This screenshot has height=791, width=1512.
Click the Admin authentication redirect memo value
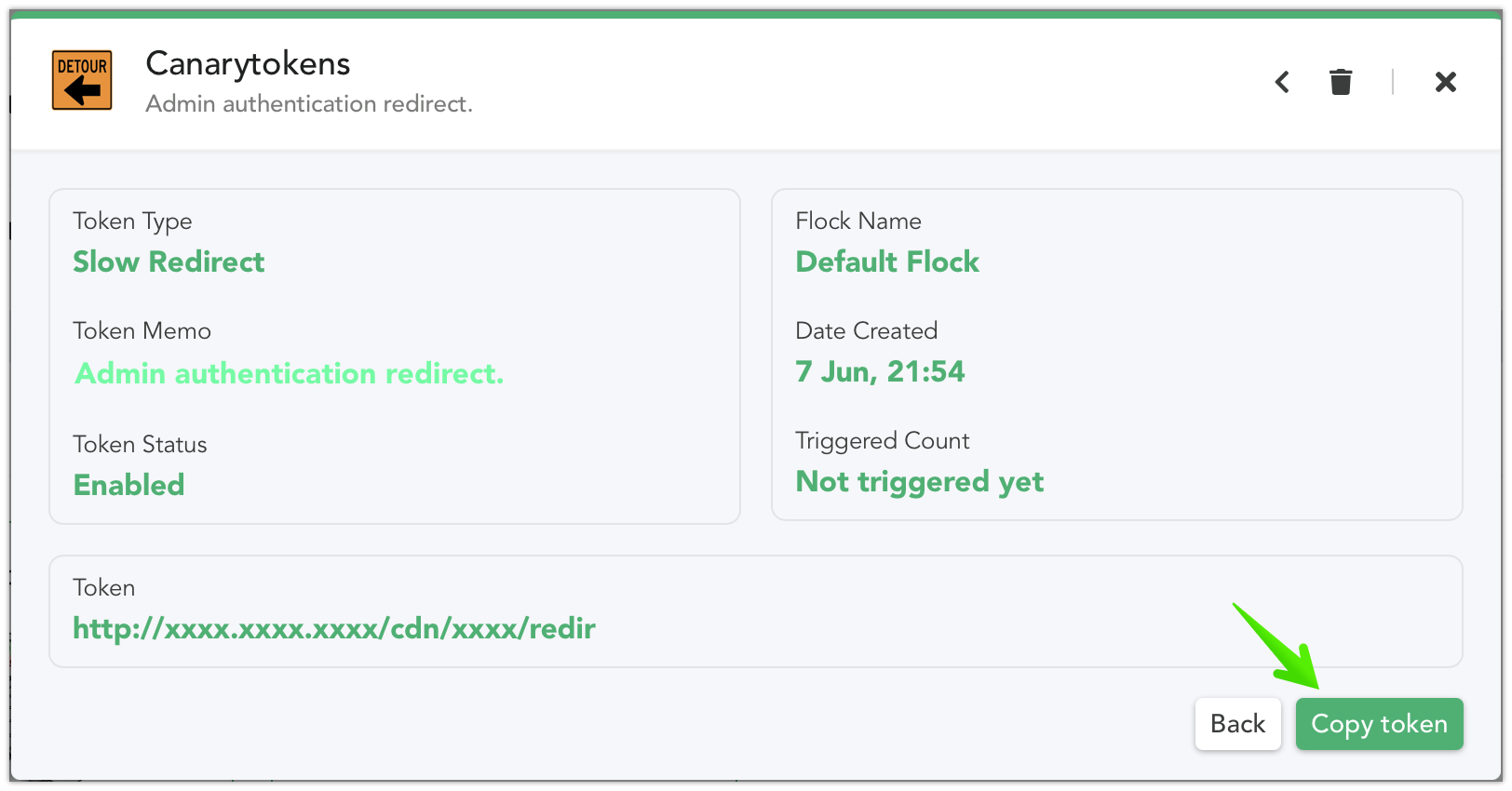tap(290, 373)
